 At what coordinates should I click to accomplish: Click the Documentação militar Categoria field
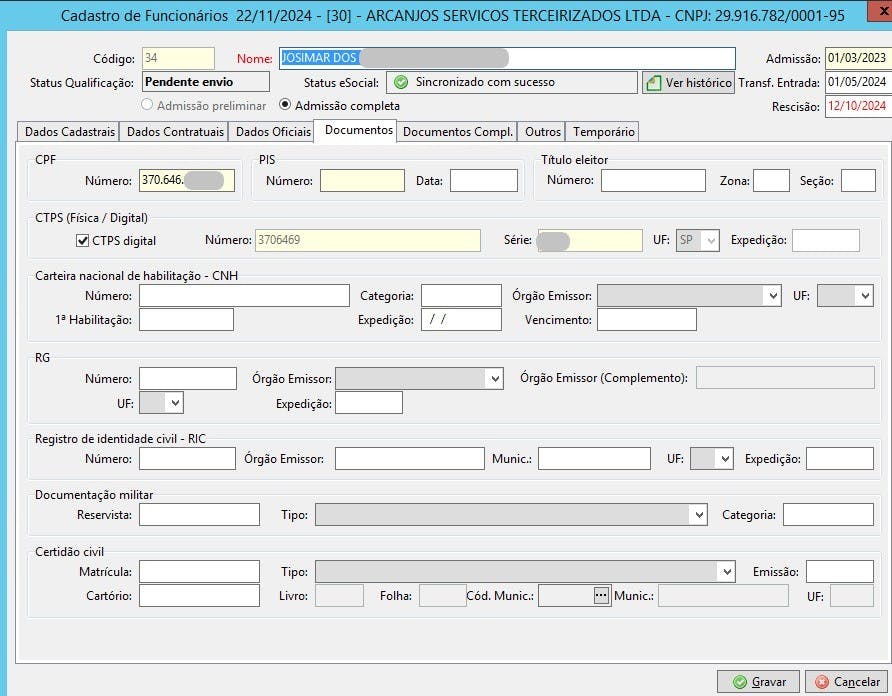coord(828,515)
